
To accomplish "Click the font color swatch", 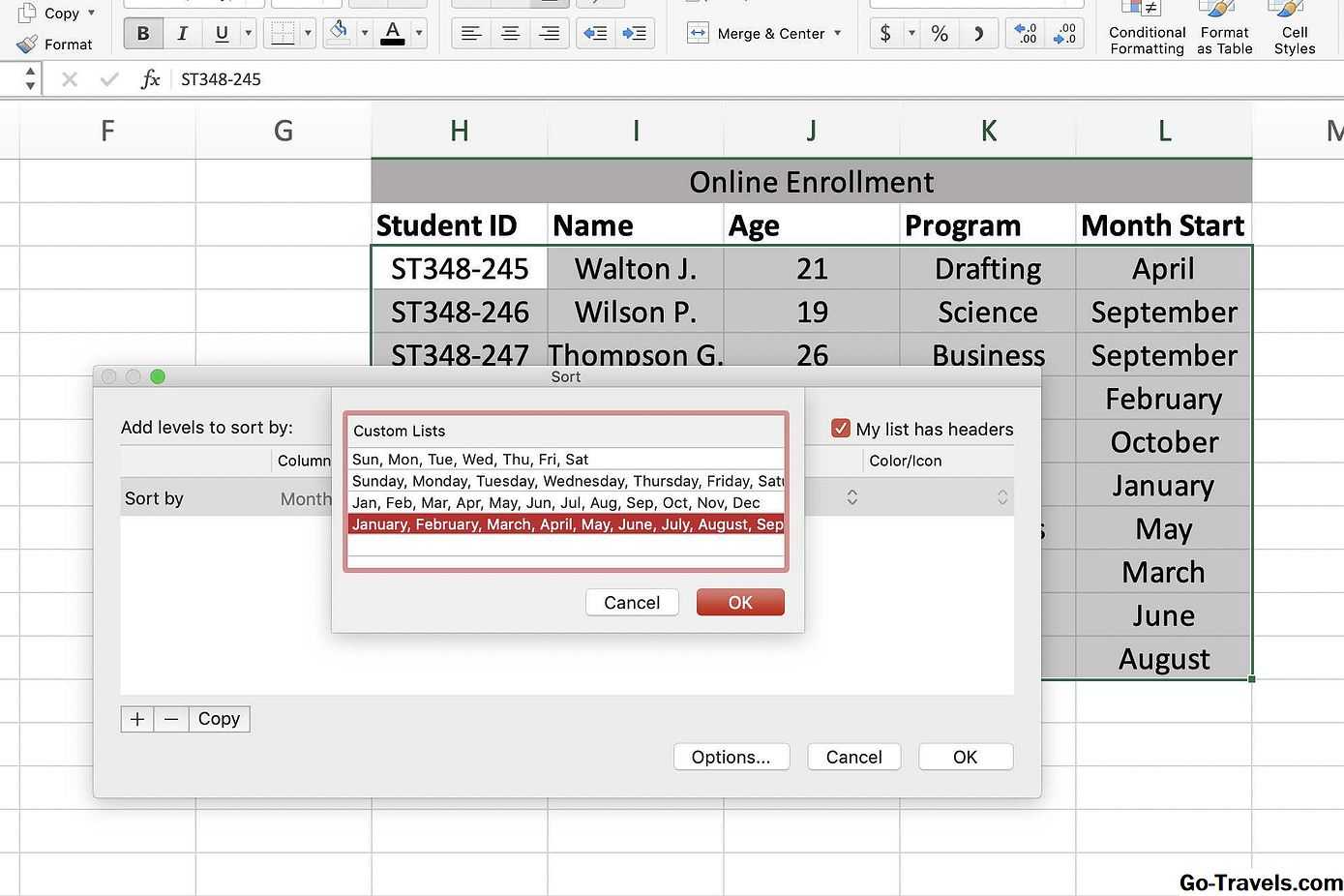I will coord(393,33).
